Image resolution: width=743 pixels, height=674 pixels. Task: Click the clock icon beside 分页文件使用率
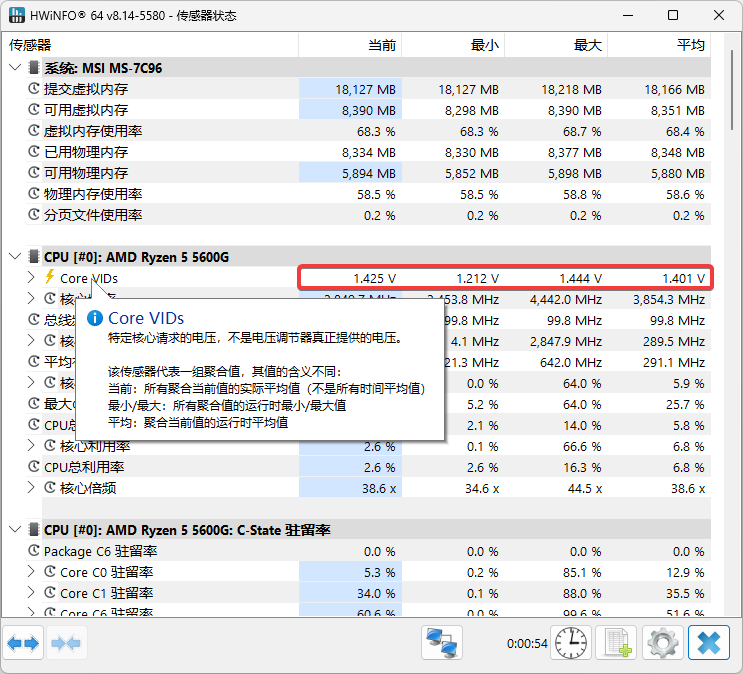coord(34,214)
